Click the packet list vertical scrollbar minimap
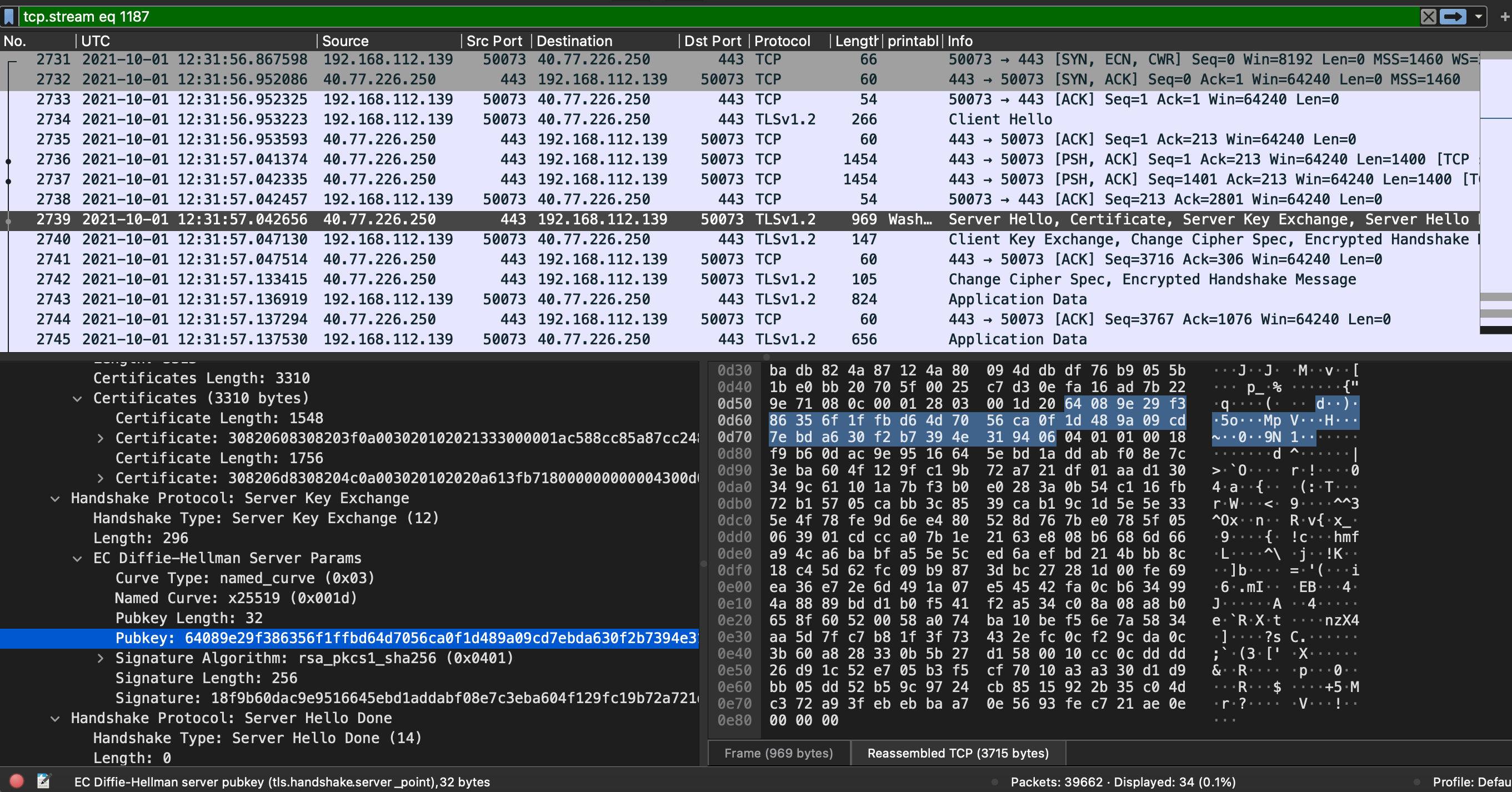 pyautogui.click(x=1495, y=194)
